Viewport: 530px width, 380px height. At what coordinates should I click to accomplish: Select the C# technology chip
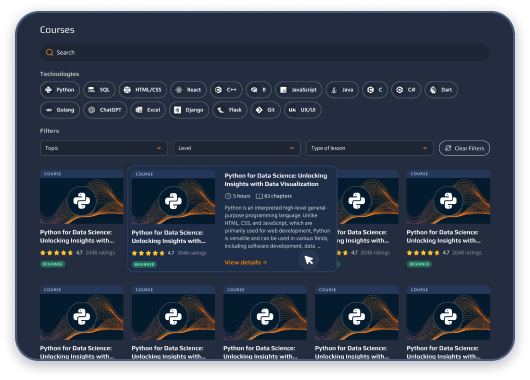coord(406,90)
